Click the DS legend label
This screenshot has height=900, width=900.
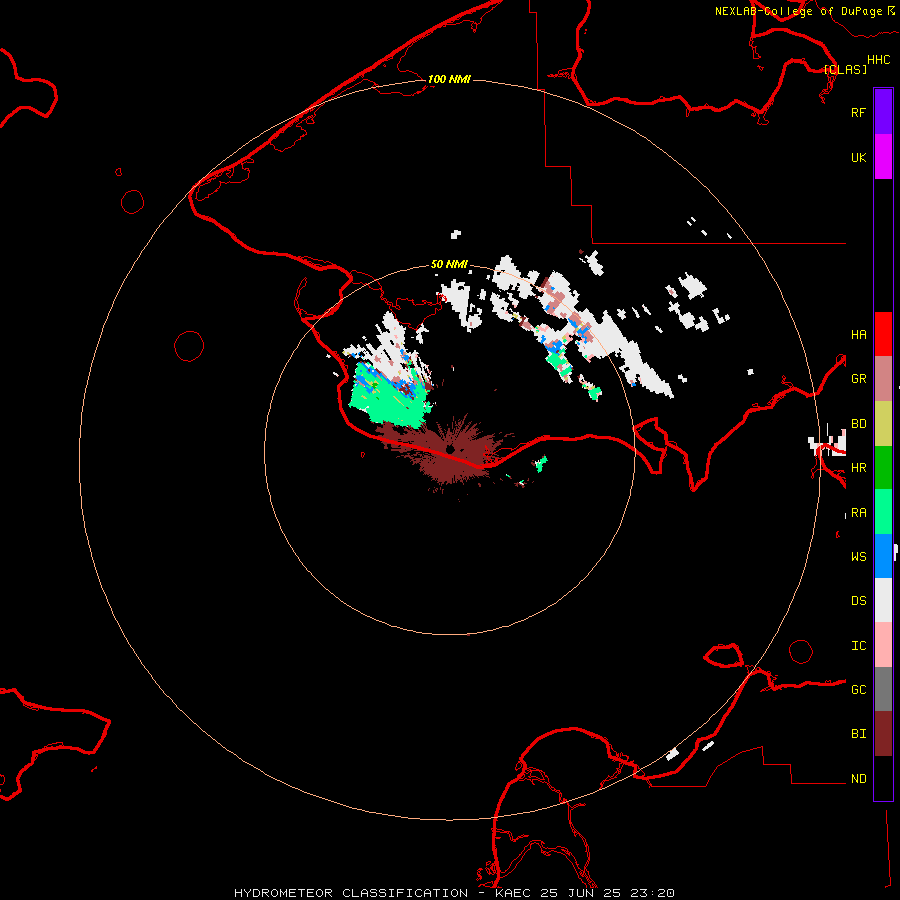(858, 600)
